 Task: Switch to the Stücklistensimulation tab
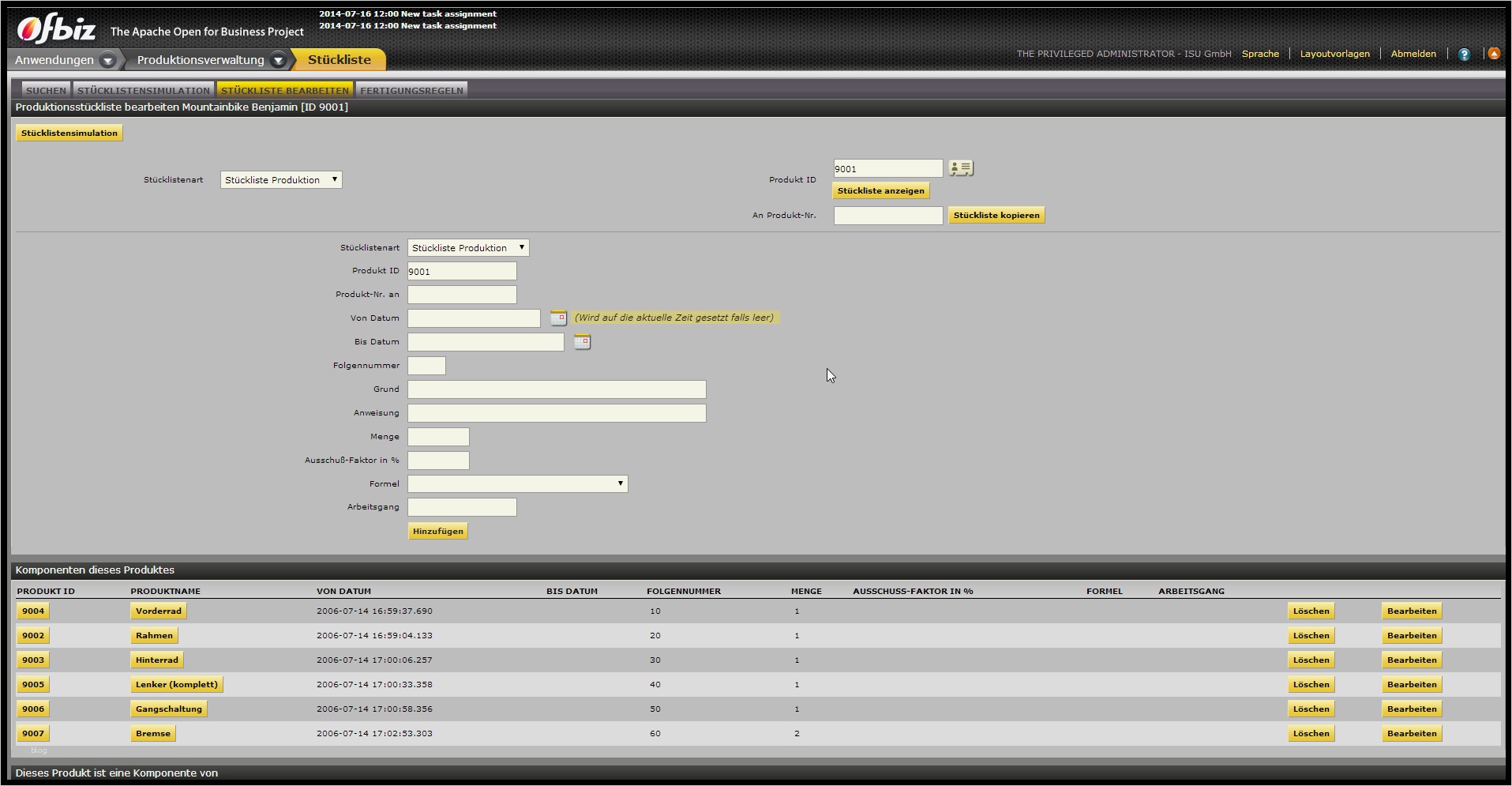(144, 90)
